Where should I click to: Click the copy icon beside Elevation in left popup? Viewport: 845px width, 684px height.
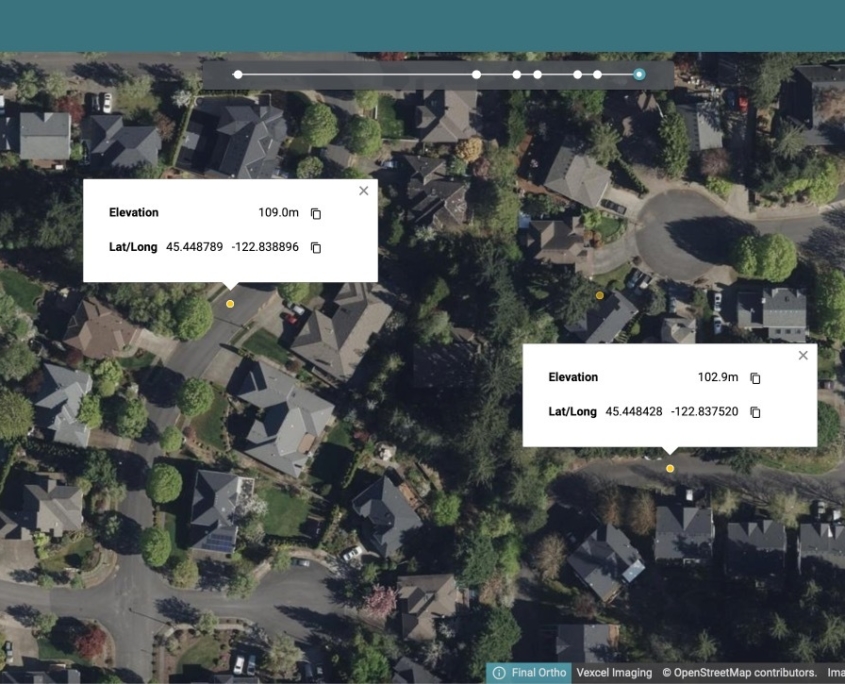(x=317, y=212)
